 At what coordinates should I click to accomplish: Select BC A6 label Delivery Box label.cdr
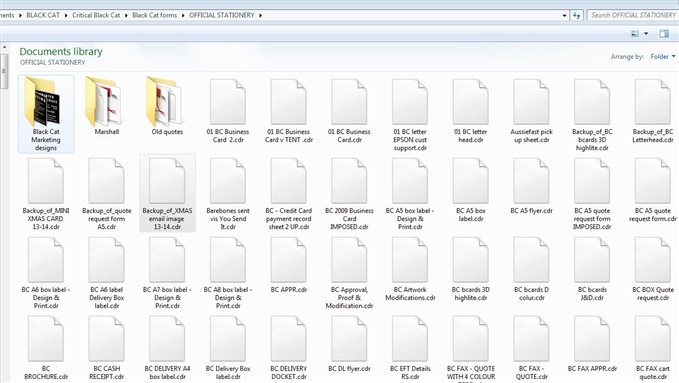(107, 273)
